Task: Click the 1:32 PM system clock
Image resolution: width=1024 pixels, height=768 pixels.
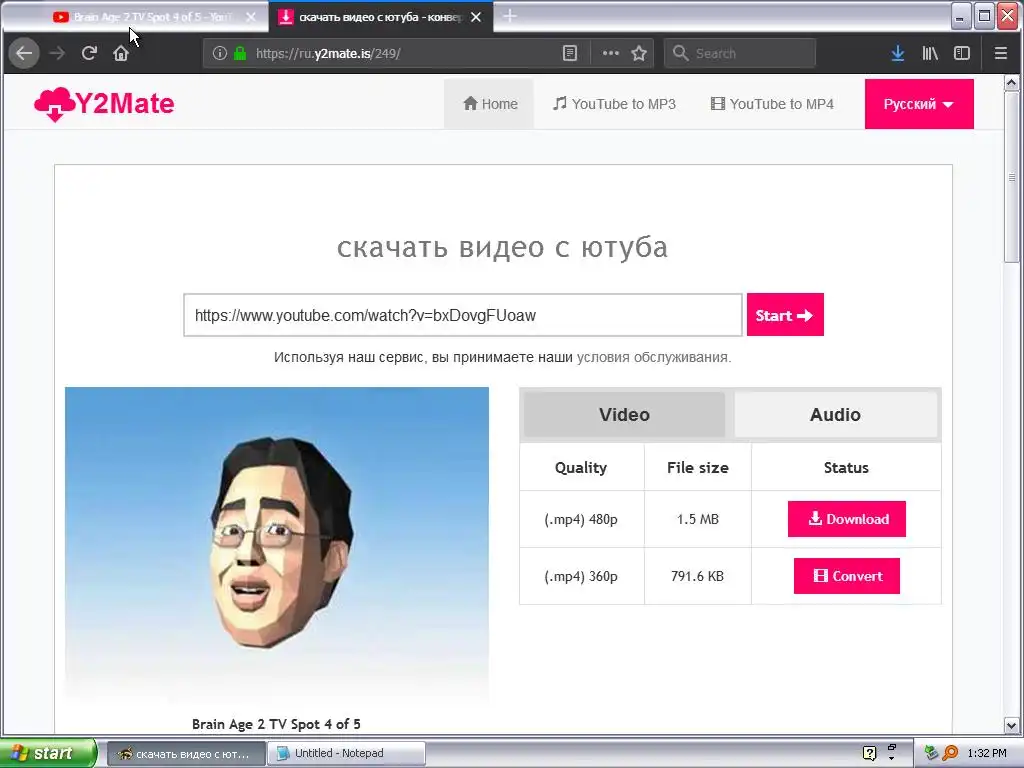Action: (x=987, y=754)
